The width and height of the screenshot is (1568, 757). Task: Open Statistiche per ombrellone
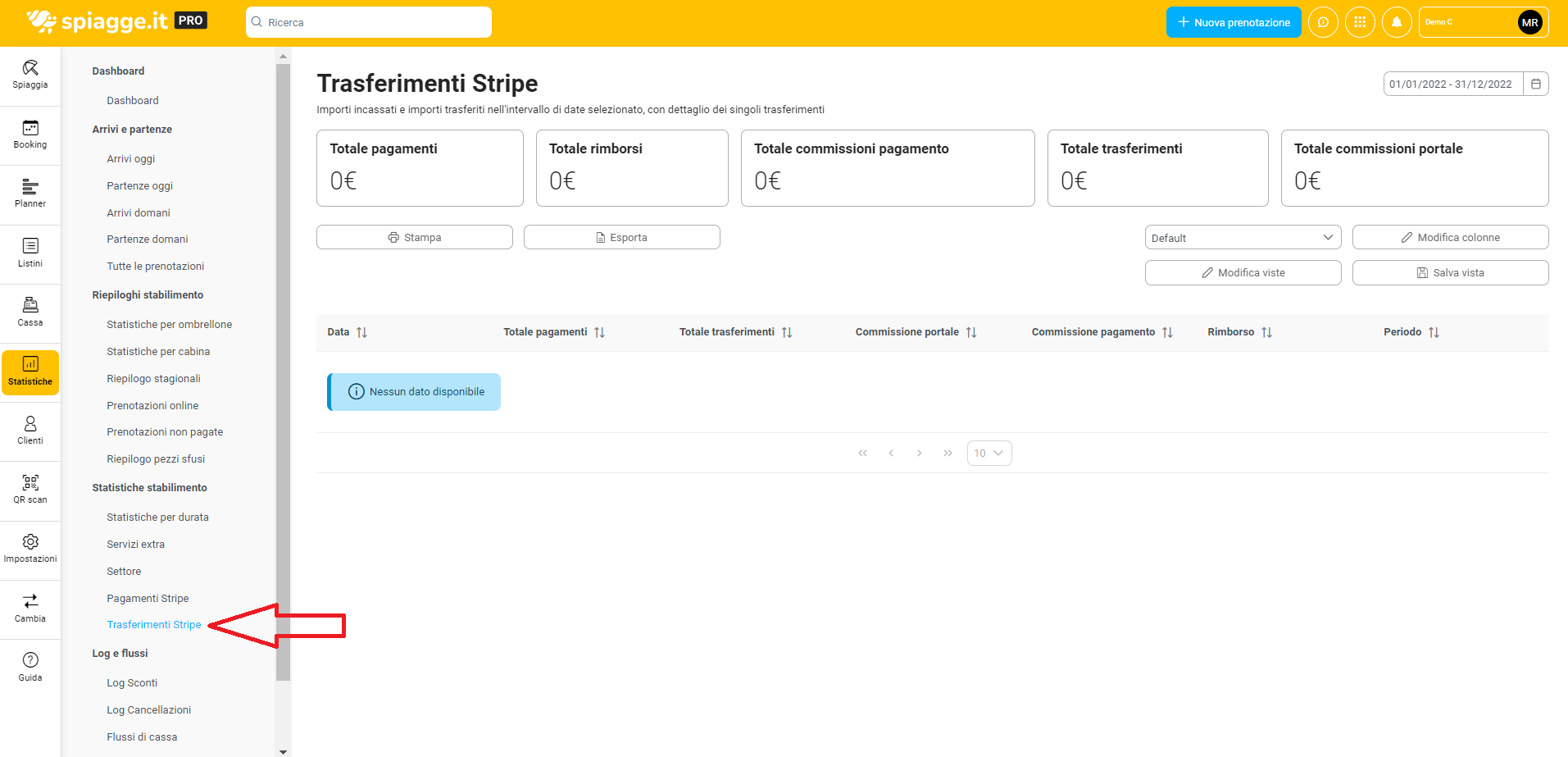pyautogui.click(x=170, y=324)
